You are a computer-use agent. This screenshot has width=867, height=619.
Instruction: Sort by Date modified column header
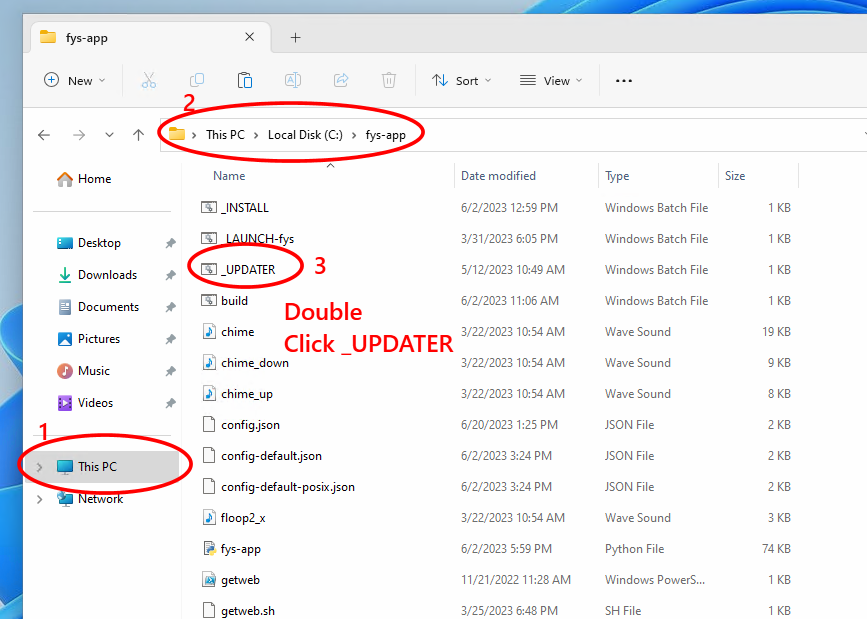pos(498,176)
